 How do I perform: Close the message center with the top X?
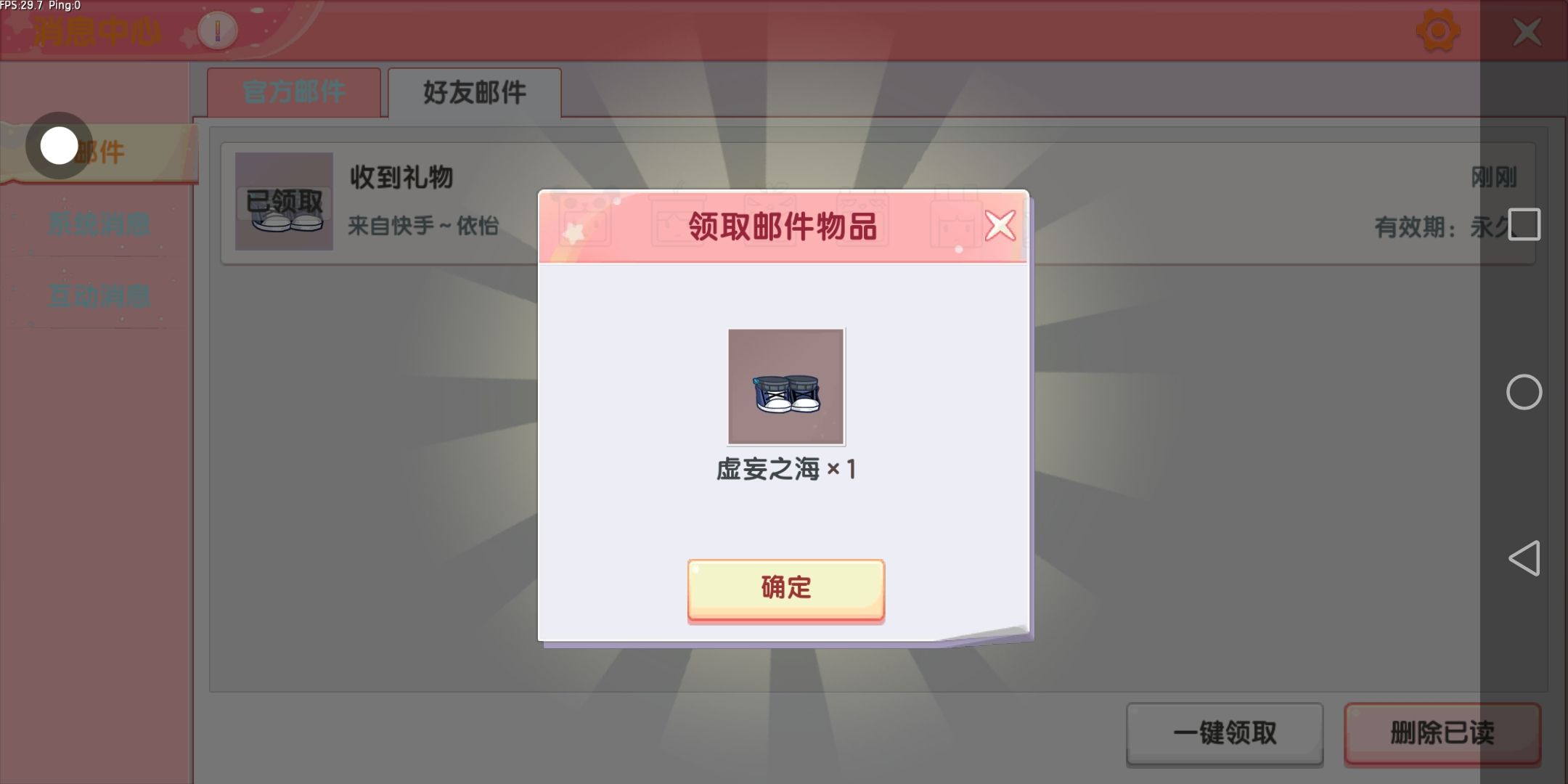coord(1527,32)
